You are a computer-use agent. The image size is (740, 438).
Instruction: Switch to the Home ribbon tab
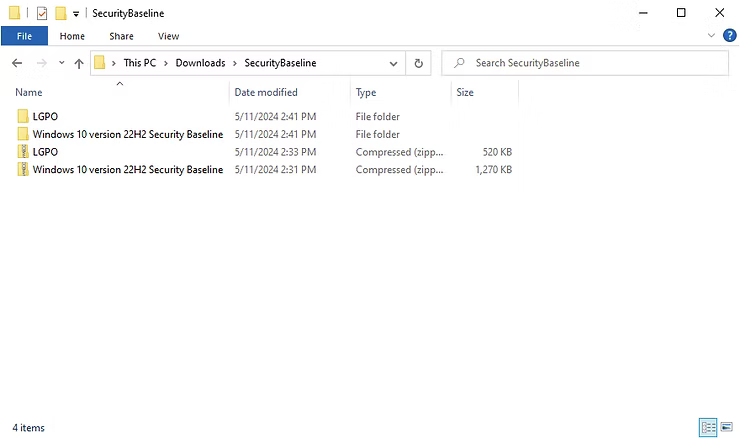[x=72, y=36]
